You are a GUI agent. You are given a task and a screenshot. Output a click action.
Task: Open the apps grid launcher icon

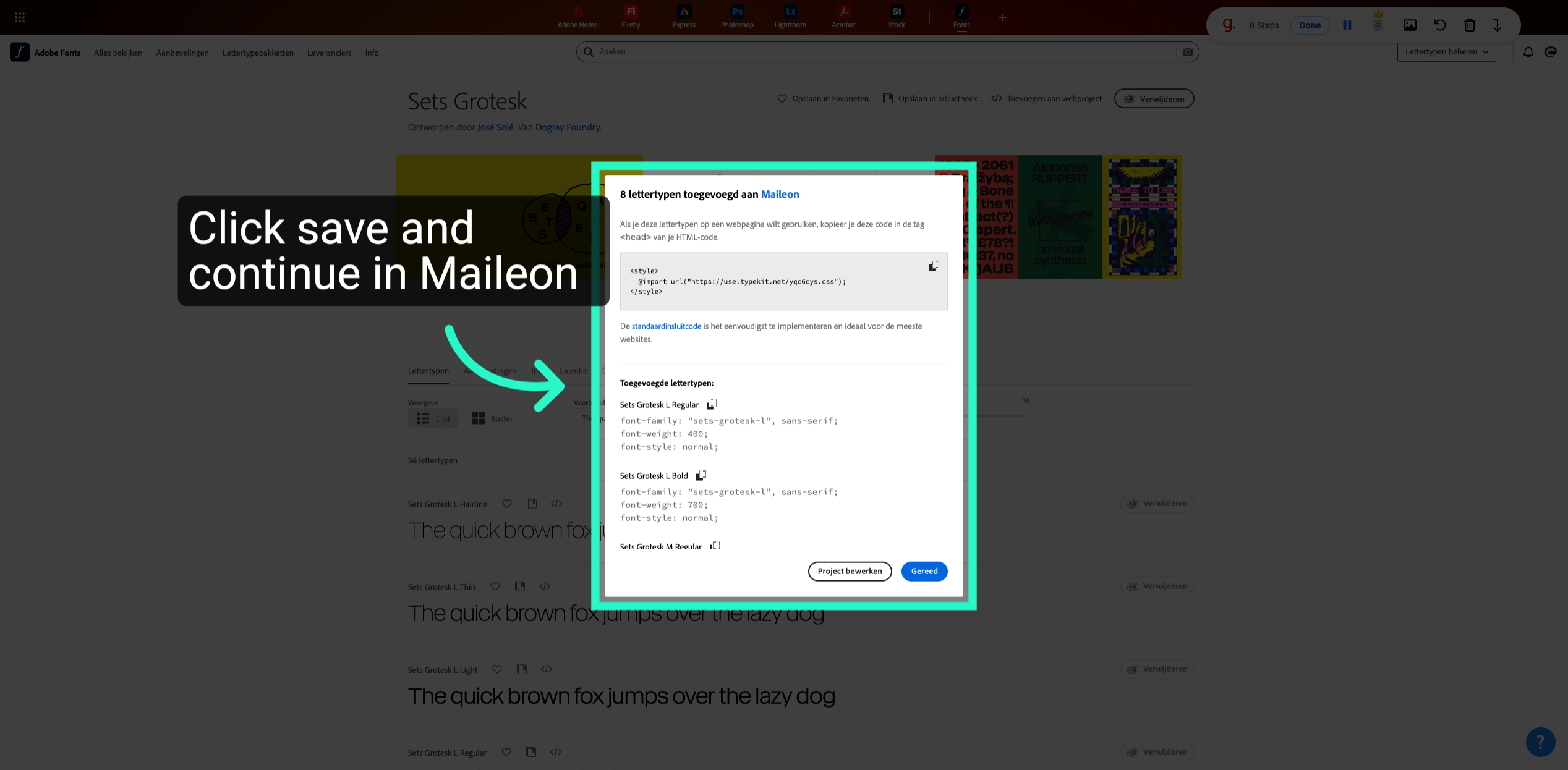[20, 17]
